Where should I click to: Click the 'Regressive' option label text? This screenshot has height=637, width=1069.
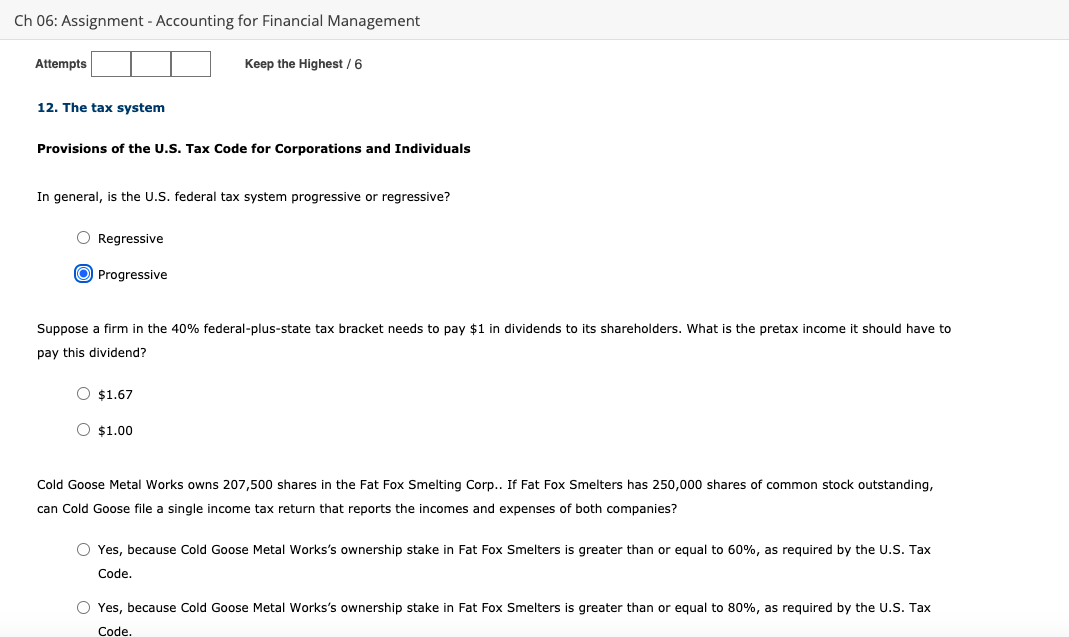(130, 238)
